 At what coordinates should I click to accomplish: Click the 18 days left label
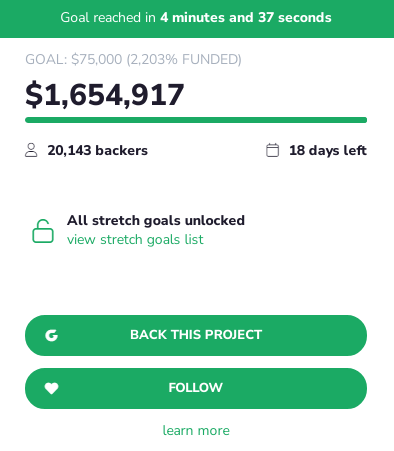click(x=328, y=151)
